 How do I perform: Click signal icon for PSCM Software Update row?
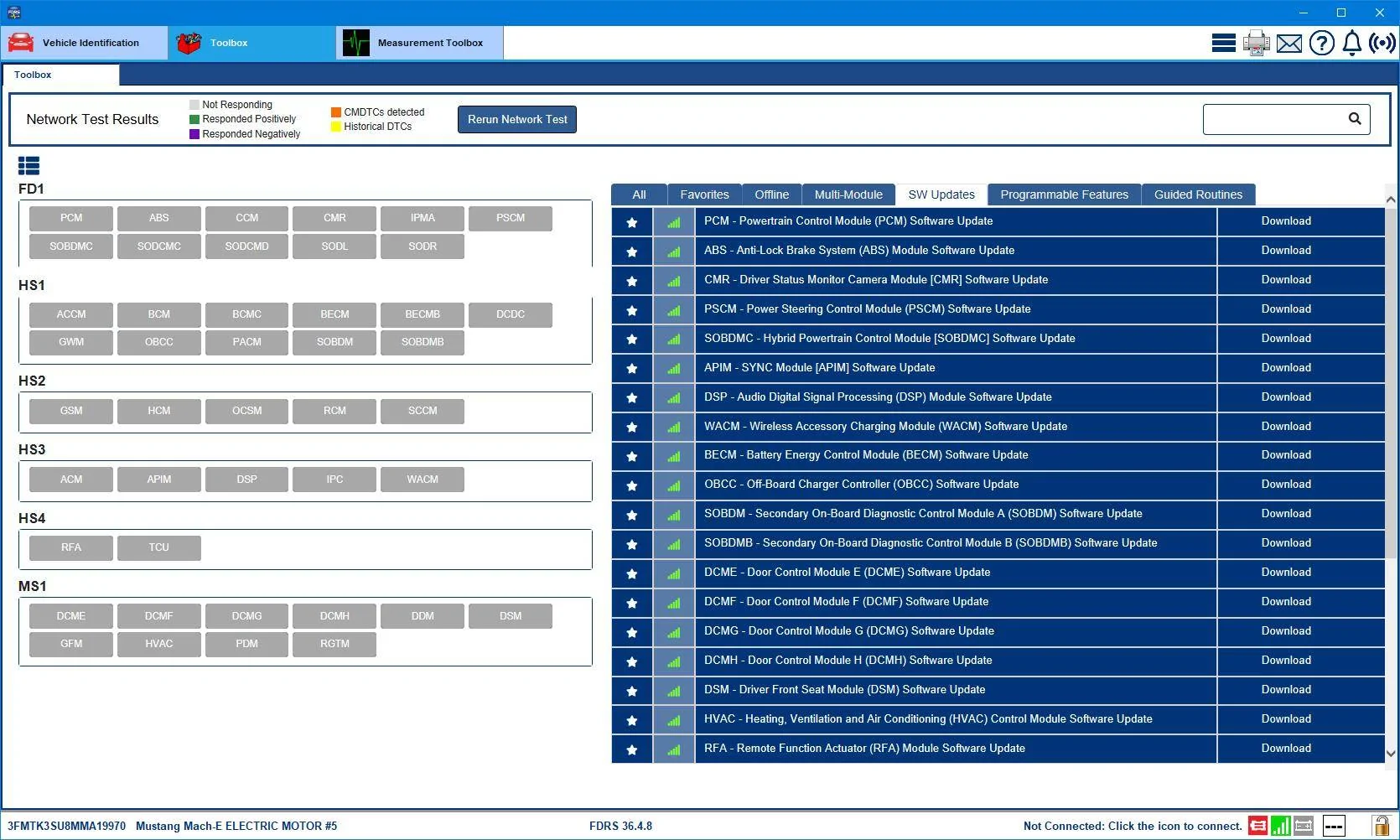[x=674, y=310]
